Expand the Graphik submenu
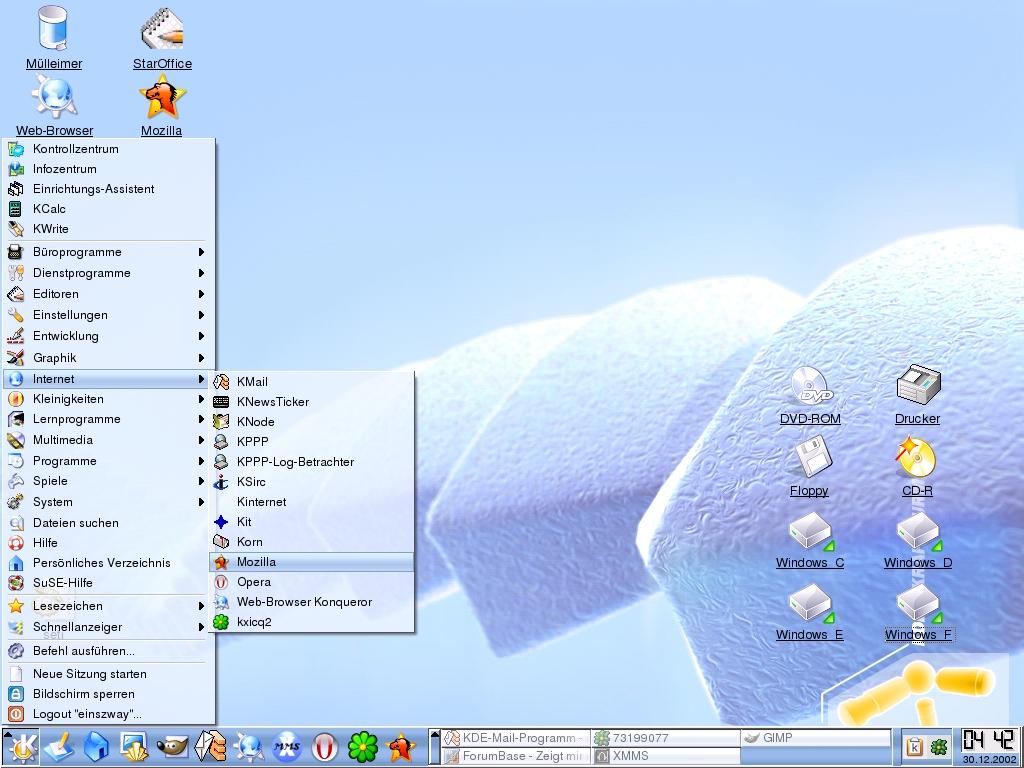Viewport: 1024px width, 768px height. pos(108,358)
